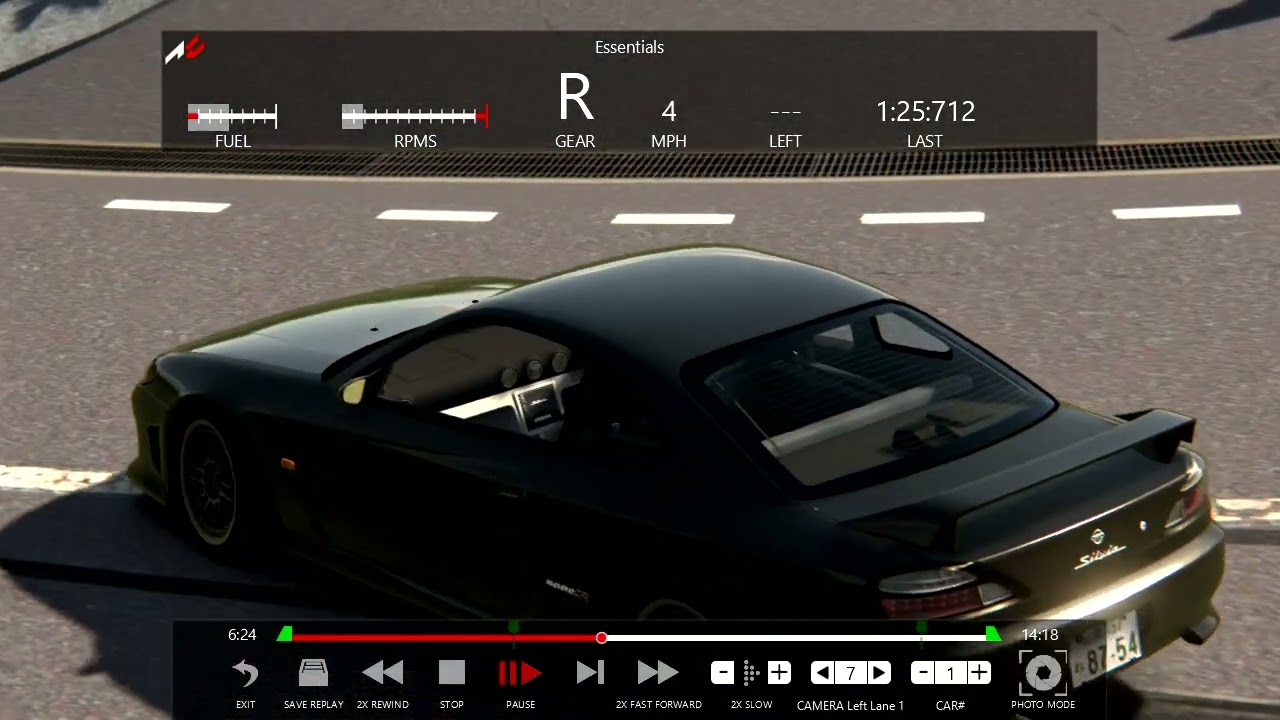
Task: Rewind the replay at 2X speed
Action: pyautogui.click(x=382, y=672)
